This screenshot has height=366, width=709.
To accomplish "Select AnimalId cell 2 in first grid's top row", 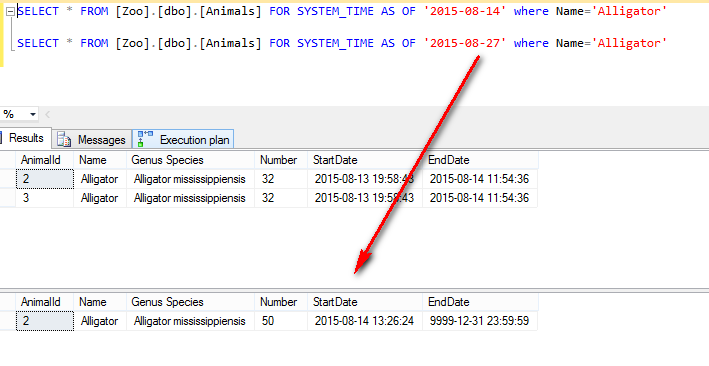I will tap(44, 179).
